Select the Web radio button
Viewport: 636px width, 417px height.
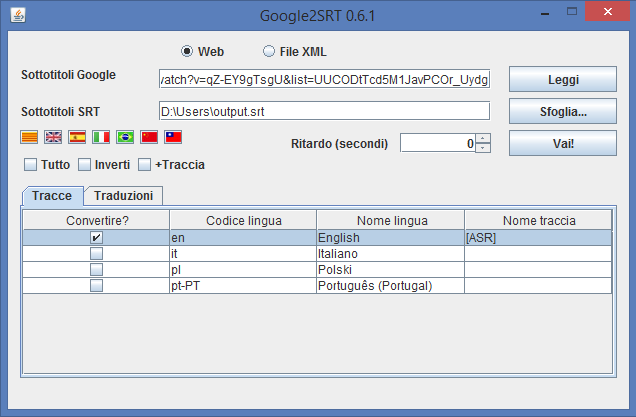point(187,51)
